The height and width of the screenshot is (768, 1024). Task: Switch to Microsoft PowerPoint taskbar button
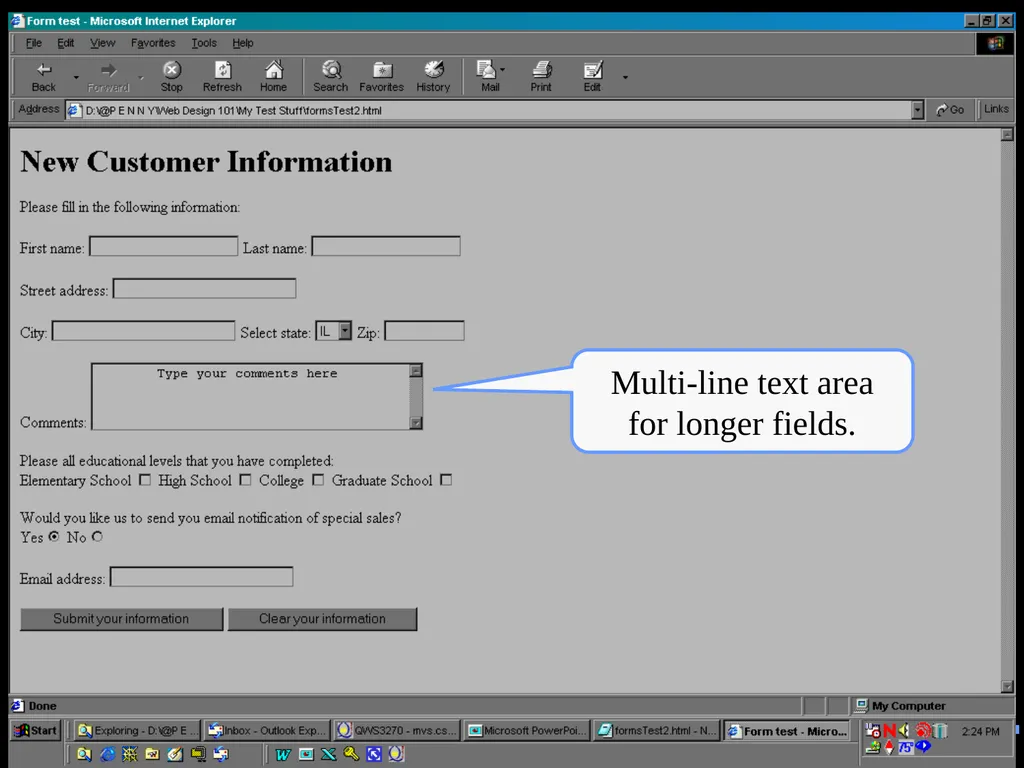click(527, 731)
